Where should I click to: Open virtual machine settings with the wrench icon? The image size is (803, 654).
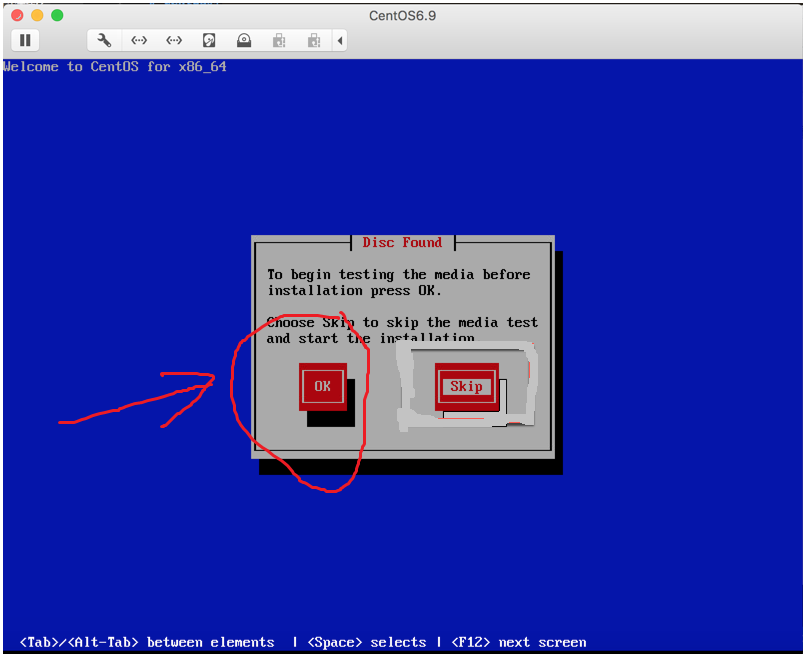[103, 40]
